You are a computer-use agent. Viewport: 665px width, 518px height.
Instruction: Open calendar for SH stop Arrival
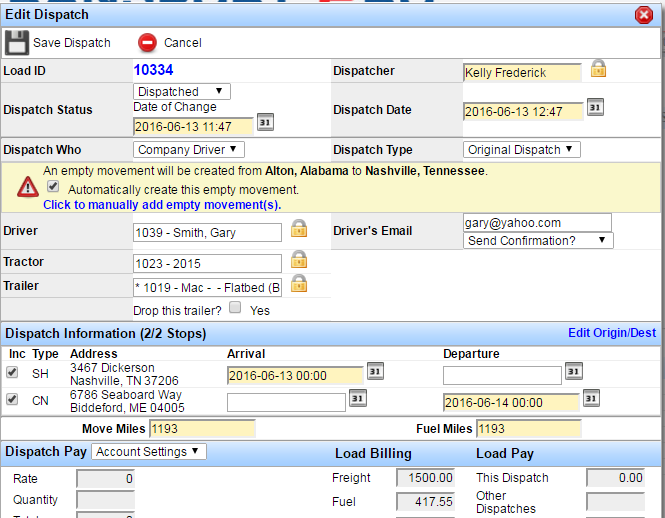pyautogui.click(x=375, y=371)
